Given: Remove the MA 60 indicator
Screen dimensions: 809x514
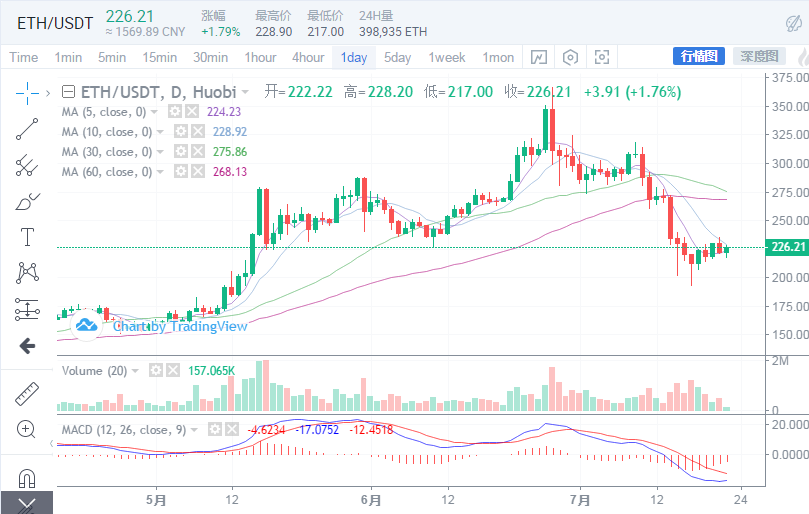Looking at the screenshot, I should pos(198,171).
